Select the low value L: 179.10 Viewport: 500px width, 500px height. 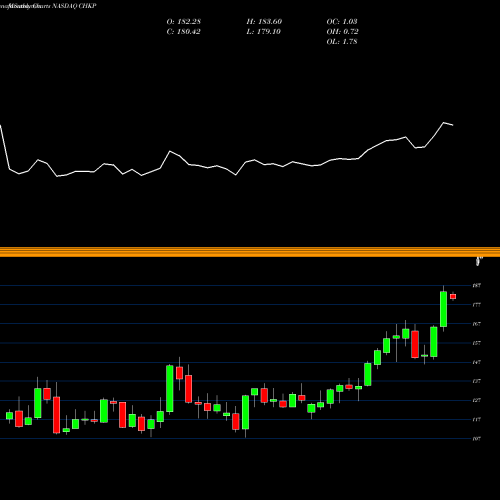[x=264, y=32]
